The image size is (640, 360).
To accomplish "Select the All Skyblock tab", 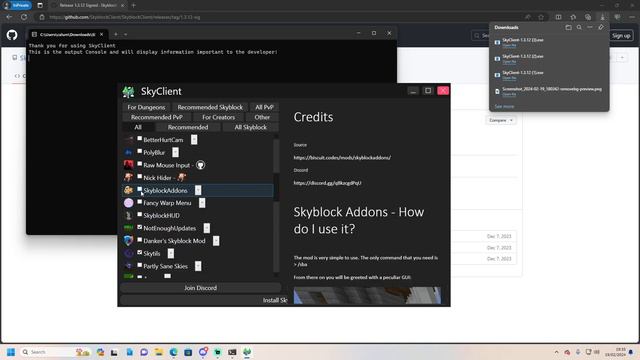I will click(251, 127).
